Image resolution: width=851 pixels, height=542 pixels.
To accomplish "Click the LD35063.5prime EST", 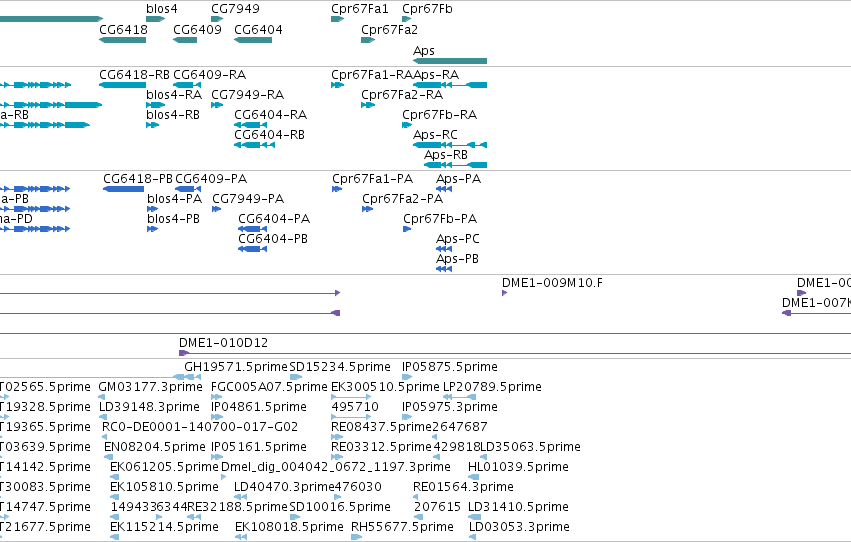I will click(484, 457).
